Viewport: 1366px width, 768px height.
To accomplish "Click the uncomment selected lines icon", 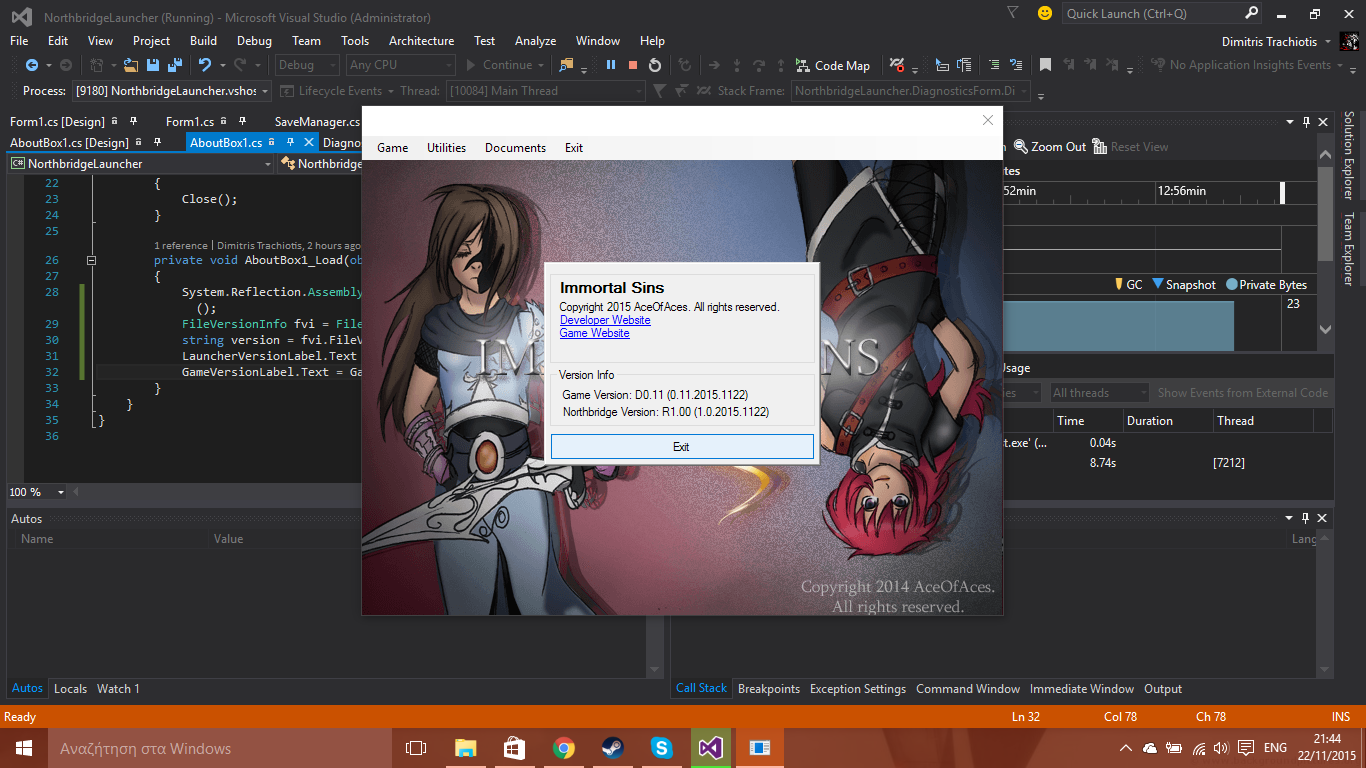I will (x=1016, y=65).
